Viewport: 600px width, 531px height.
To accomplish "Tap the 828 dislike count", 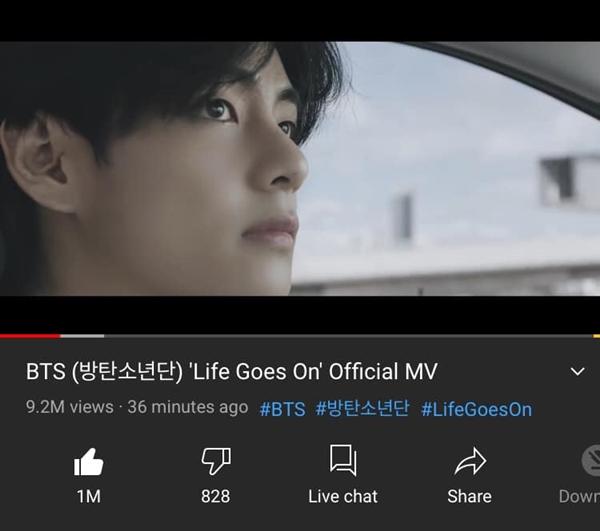I will point(216,496).
